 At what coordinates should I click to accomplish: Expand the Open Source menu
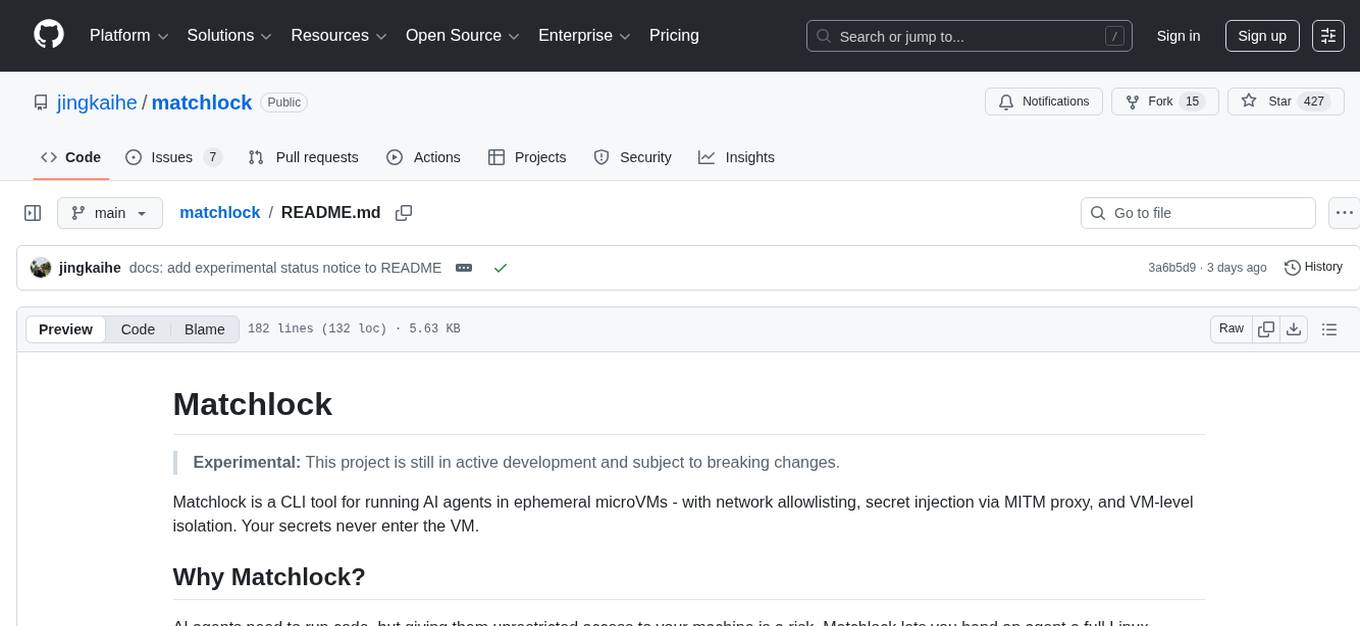click(462, 36)
